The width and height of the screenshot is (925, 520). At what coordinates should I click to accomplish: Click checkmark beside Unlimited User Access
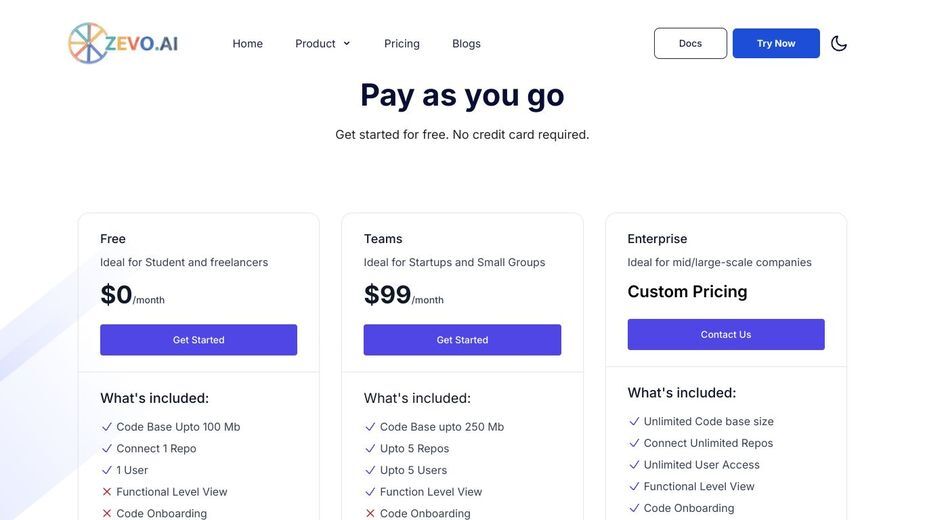point(634,465)
